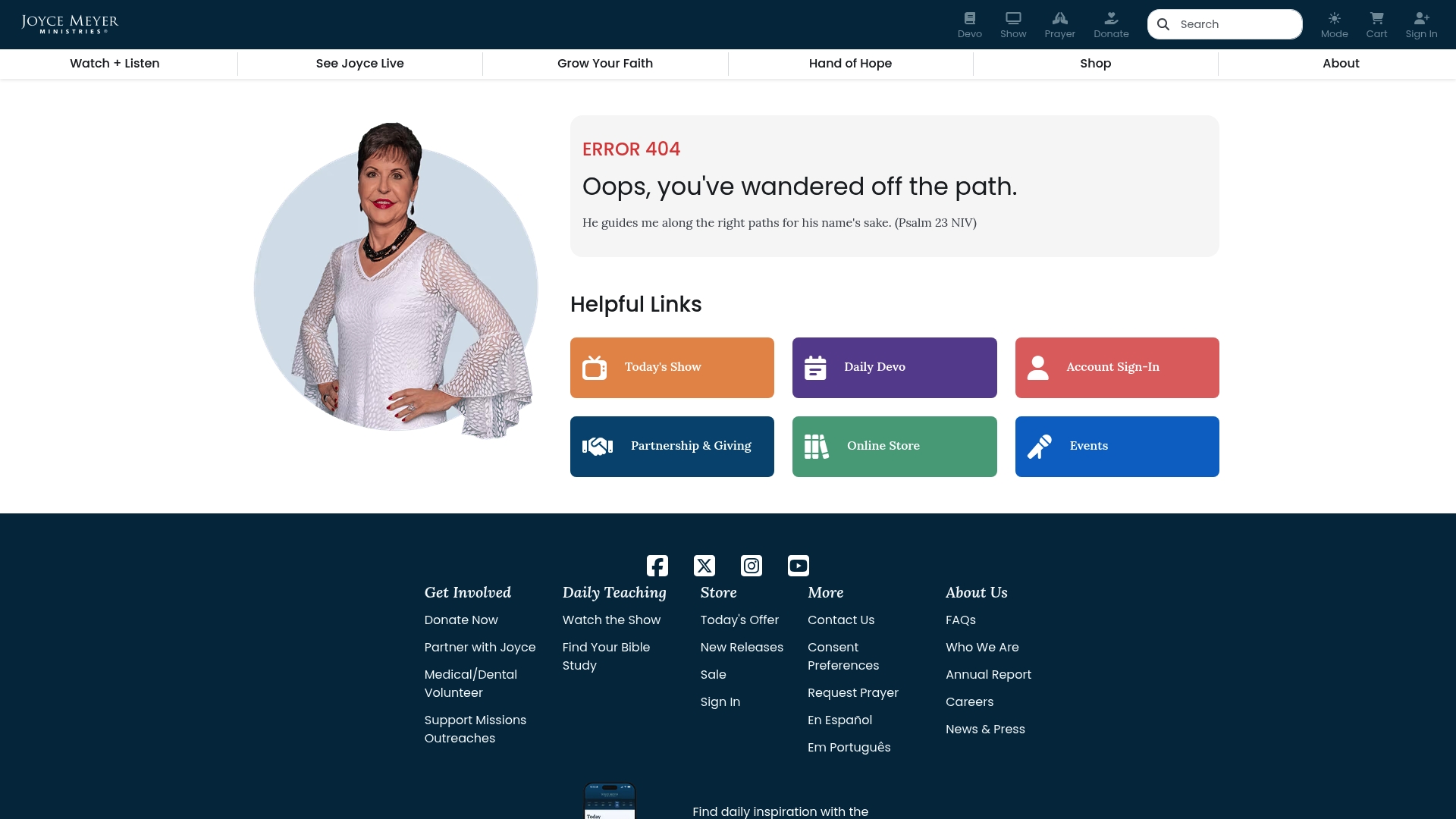Switch to En Español site

pos(839,720)
